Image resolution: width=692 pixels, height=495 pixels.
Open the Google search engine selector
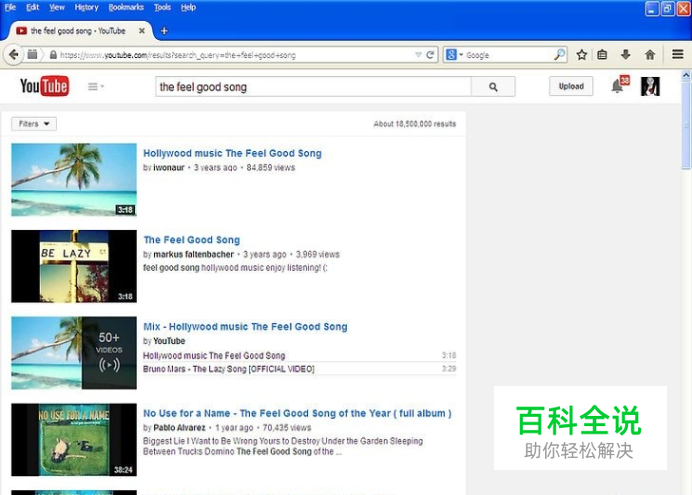(454, 55)
